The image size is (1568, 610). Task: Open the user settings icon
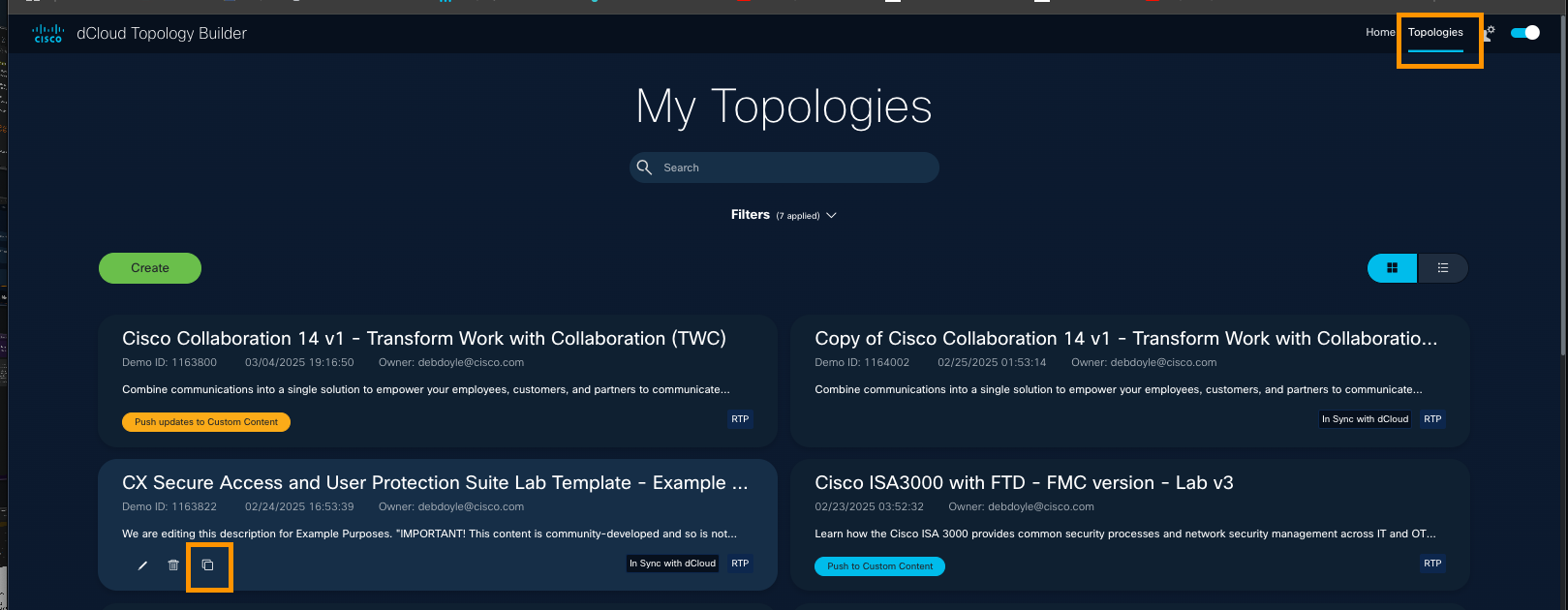click(1490, 32)
